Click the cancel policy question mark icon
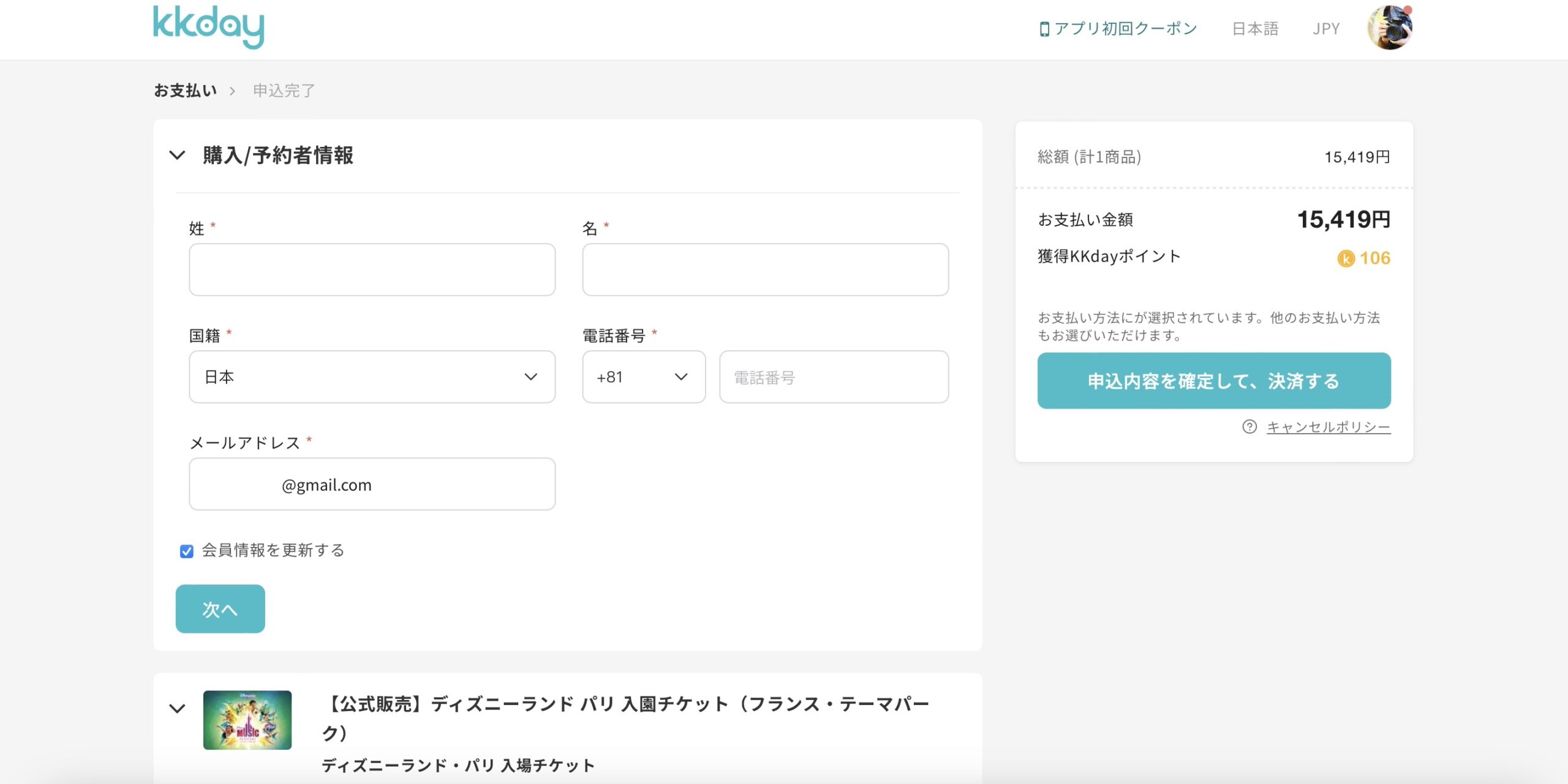1568x784 pixels. click(x=1249, y=427)
